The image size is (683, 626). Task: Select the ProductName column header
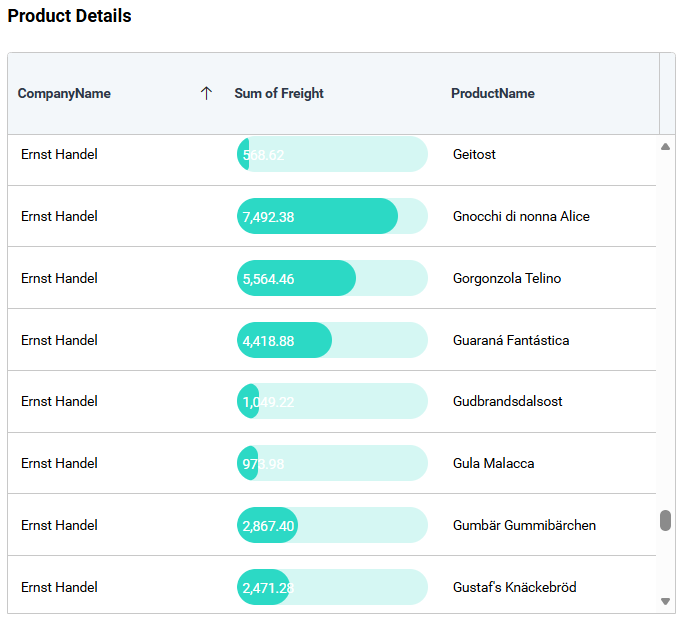pyautogui.click(x=492, y=93)
